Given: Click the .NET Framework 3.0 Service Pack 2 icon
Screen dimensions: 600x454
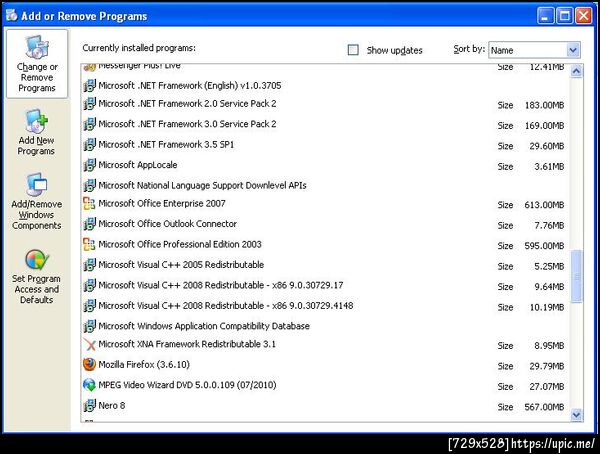Looking at the screenshot, I should [90, 124].
